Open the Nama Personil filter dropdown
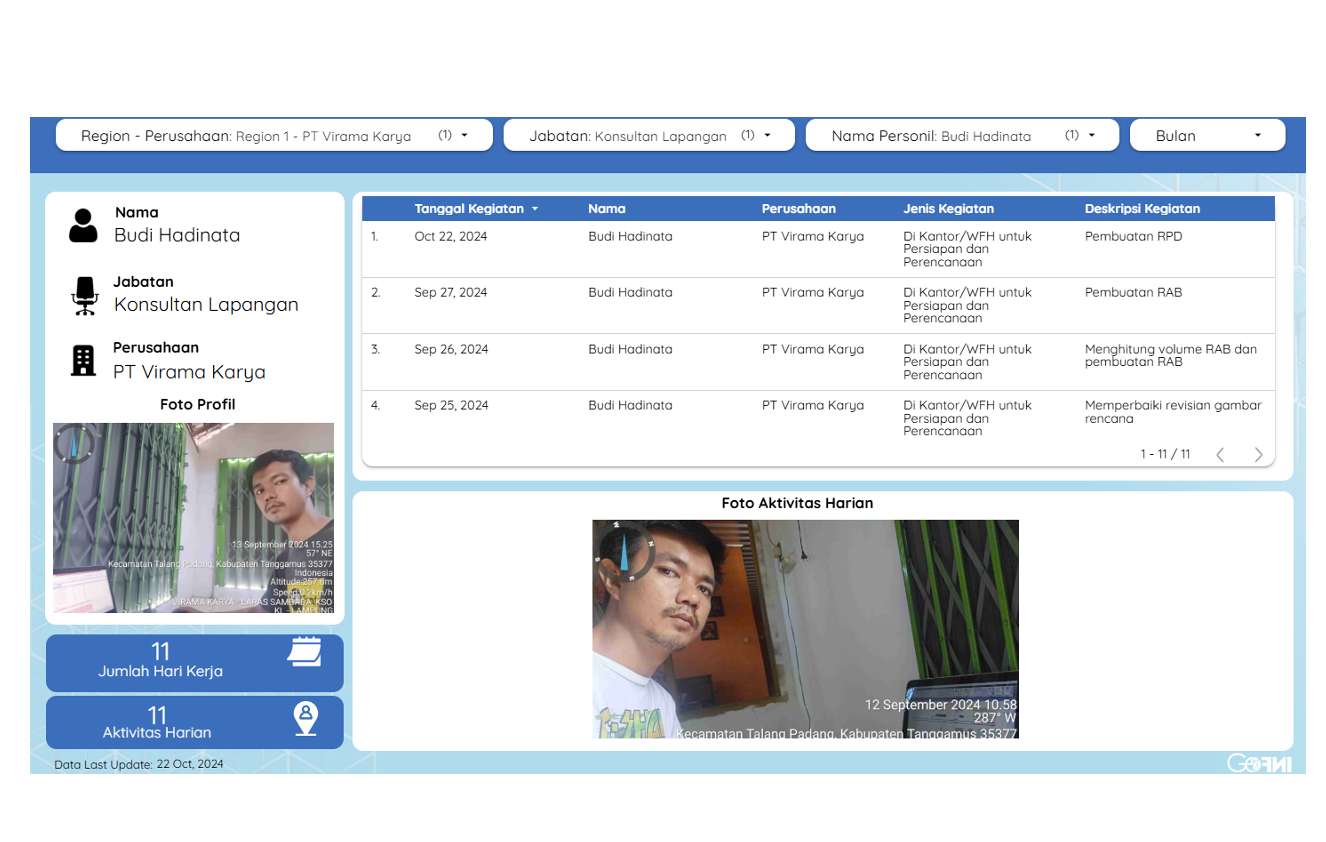Viewport: 1326px width, 842px height. [x=962, y=136]
